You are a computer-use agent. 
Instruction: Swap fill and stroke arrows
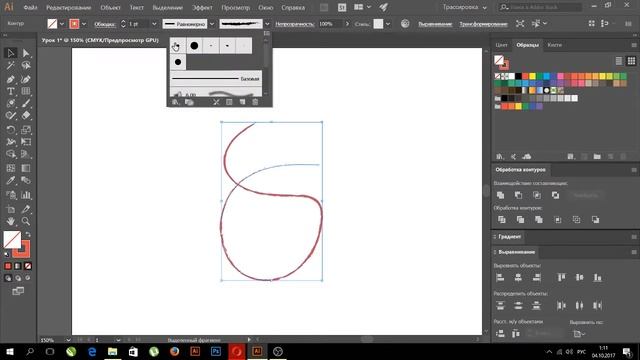tap(28, 235)
